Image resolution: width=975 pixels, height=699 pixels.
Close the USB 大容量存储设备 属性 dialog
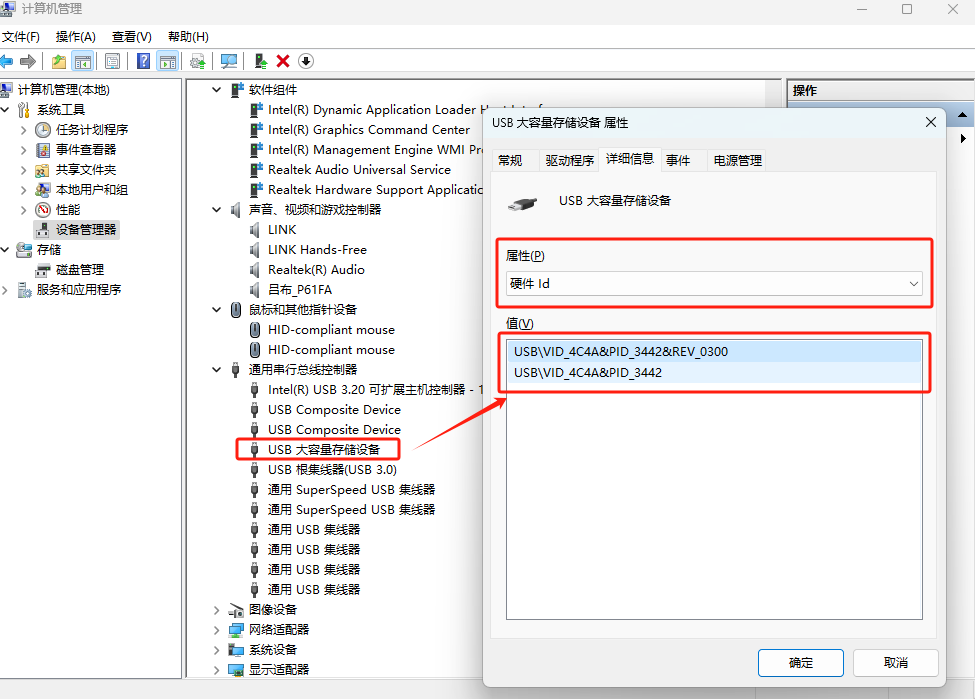coord(931,122)
